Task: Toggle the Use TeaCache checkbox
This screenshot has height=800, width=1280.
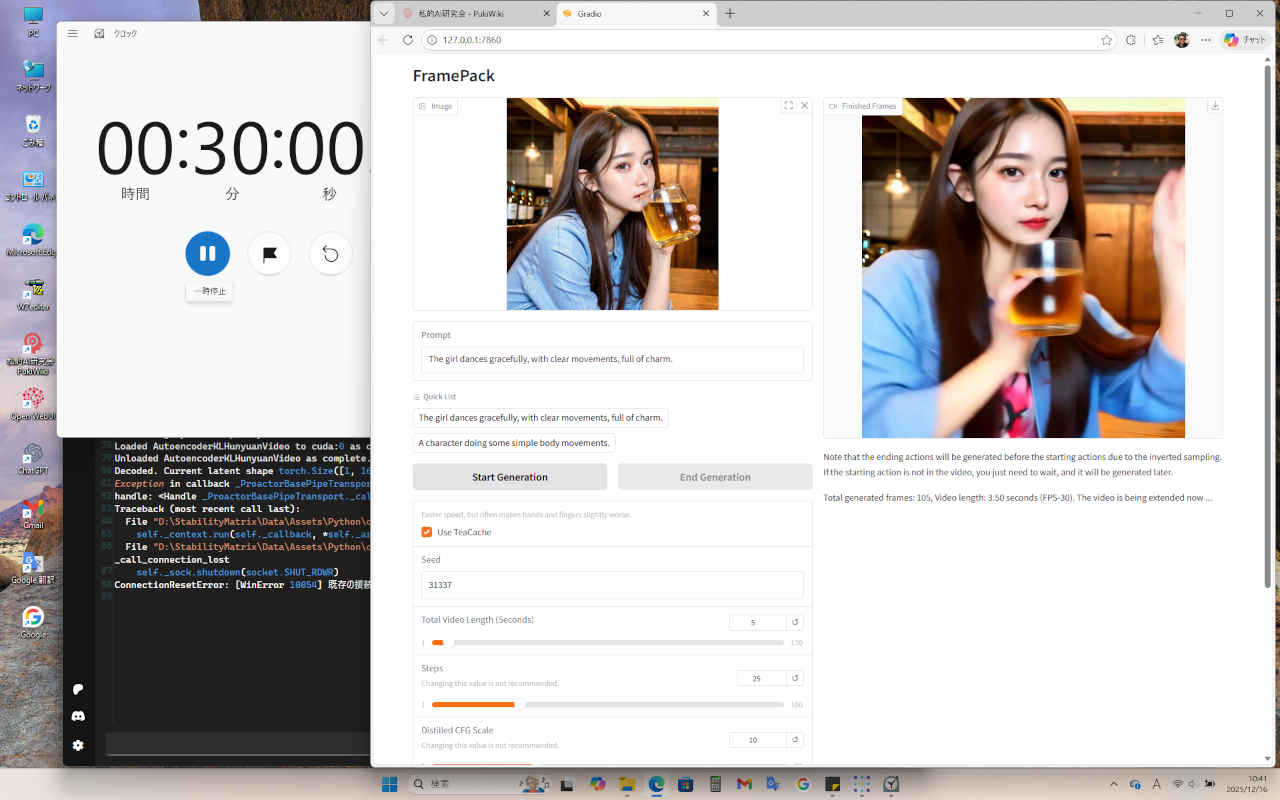Action: (427, 532)
